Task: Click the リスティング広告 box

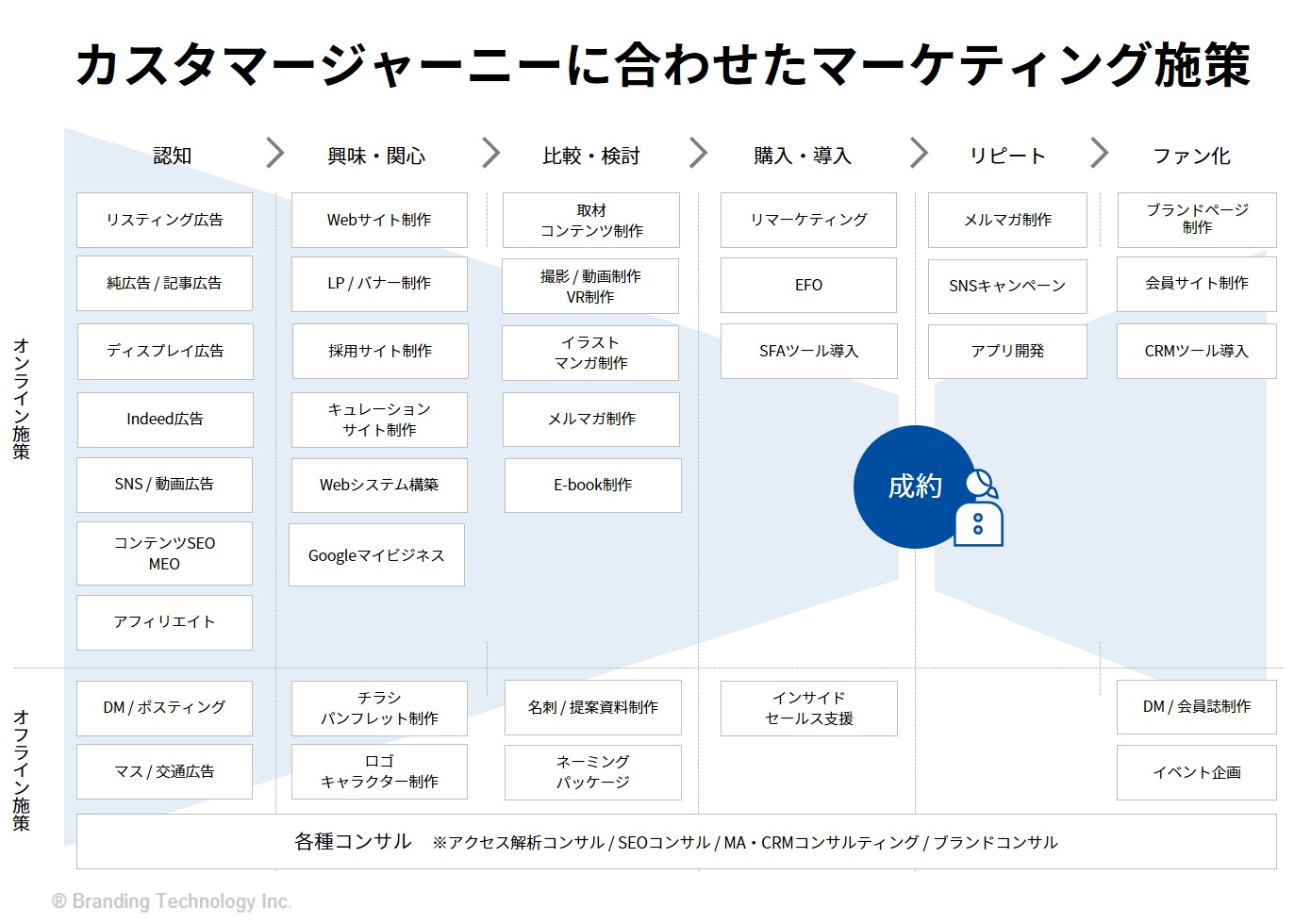Action: 164,220
